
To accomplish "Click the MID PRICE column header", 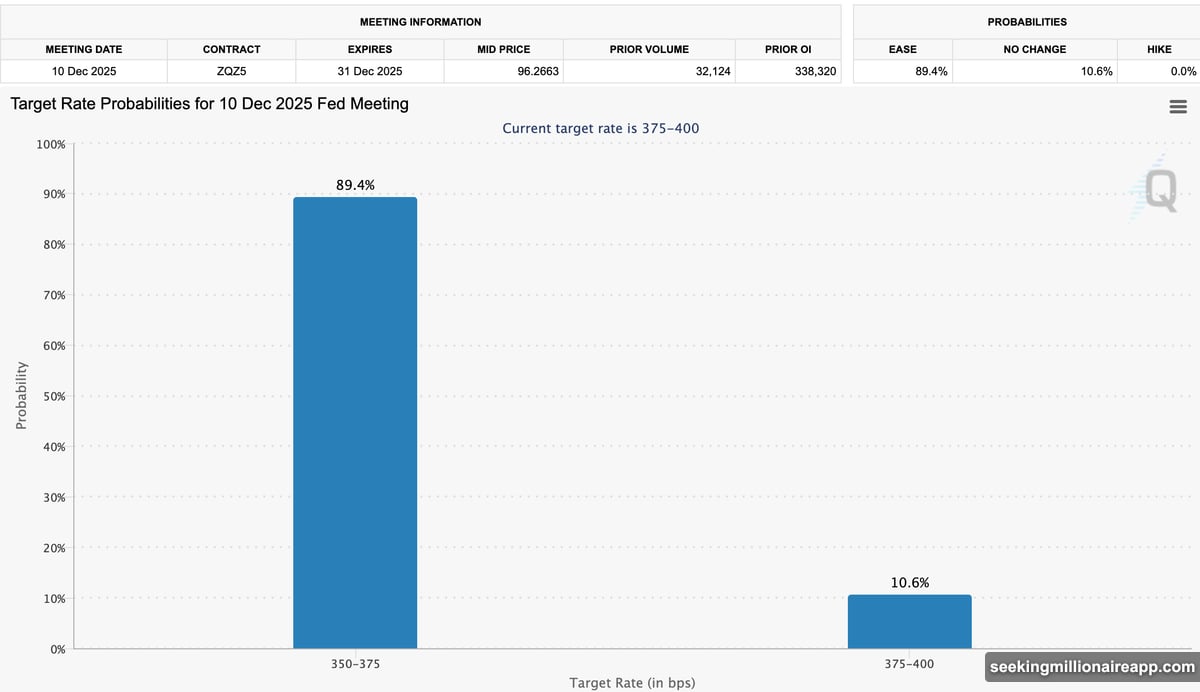I will [503, 49].
